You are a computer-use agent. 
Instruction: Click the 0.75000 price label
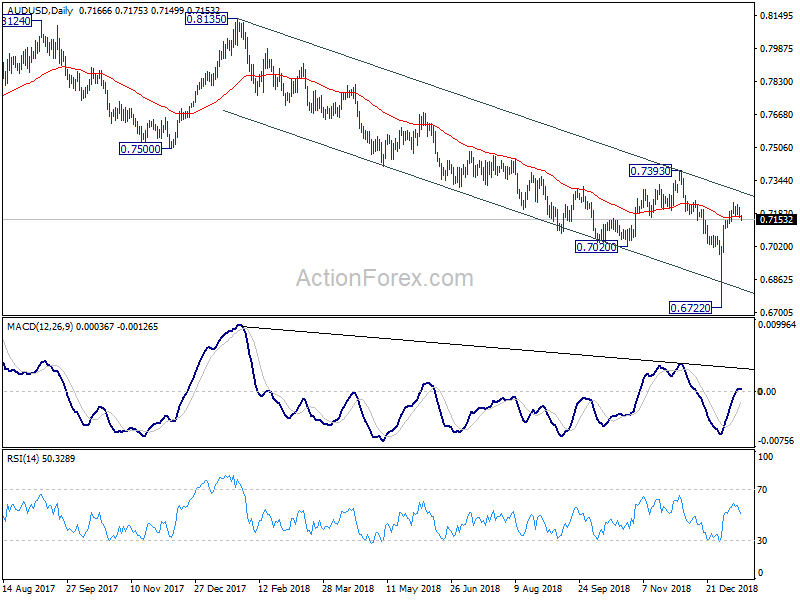(140, 149)
